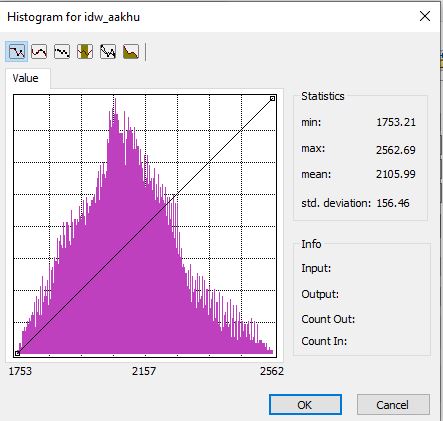Select the mean value 2105.99
This screenshot has width=443, height=421.
[x=396, y=174]
